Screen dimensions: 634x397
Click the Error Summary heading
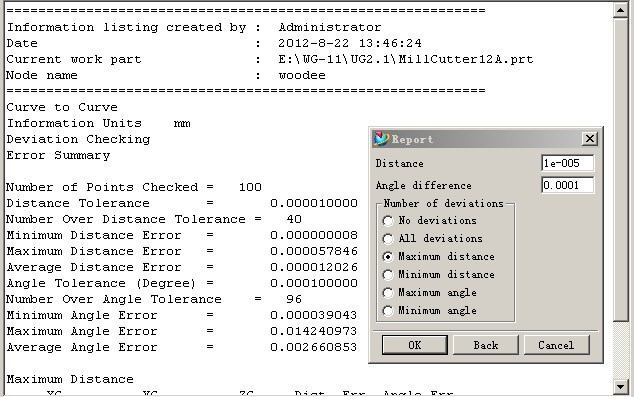[x=58, y=155]
